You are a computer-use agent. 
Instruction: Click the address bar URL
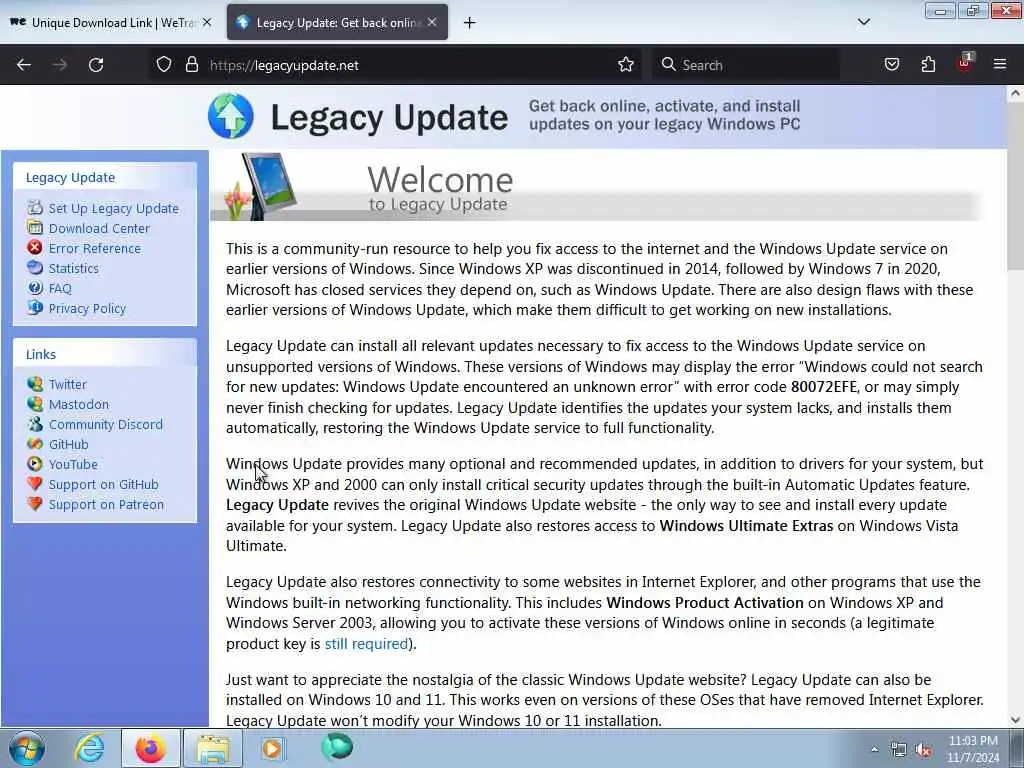(x=284, y=65)
